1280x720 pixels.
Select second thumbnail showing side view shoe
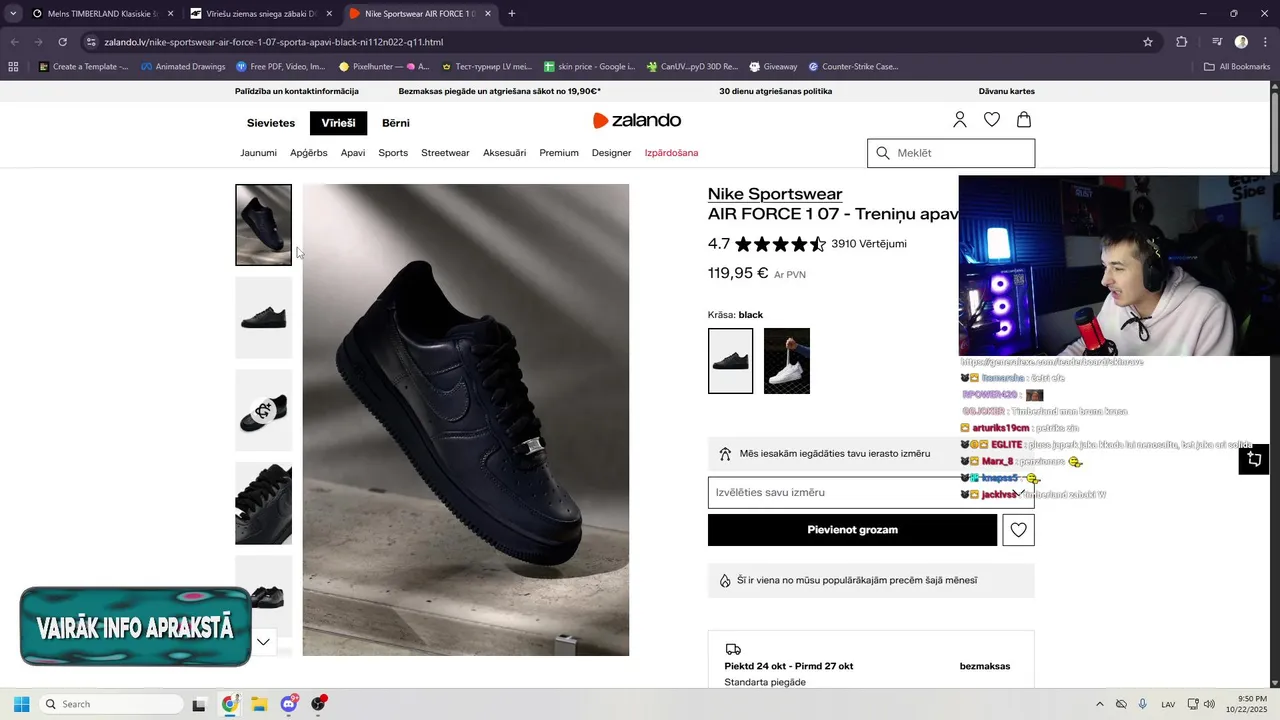[263, 318]
